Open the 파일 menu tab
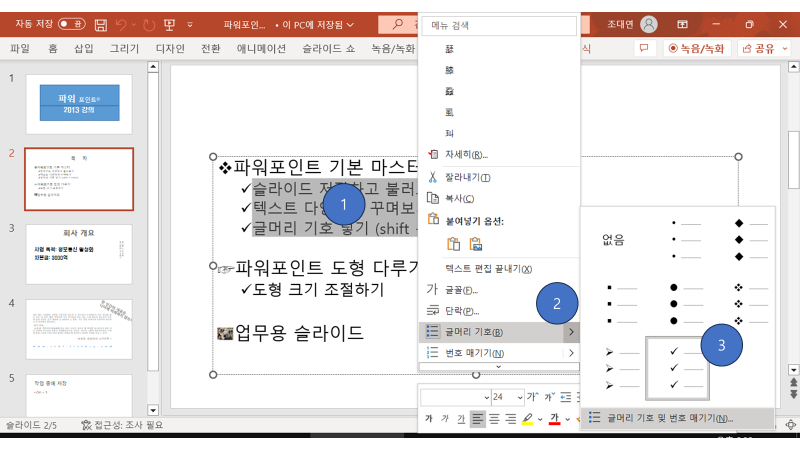This screenshot has height=450, width=800. [20, 48]
